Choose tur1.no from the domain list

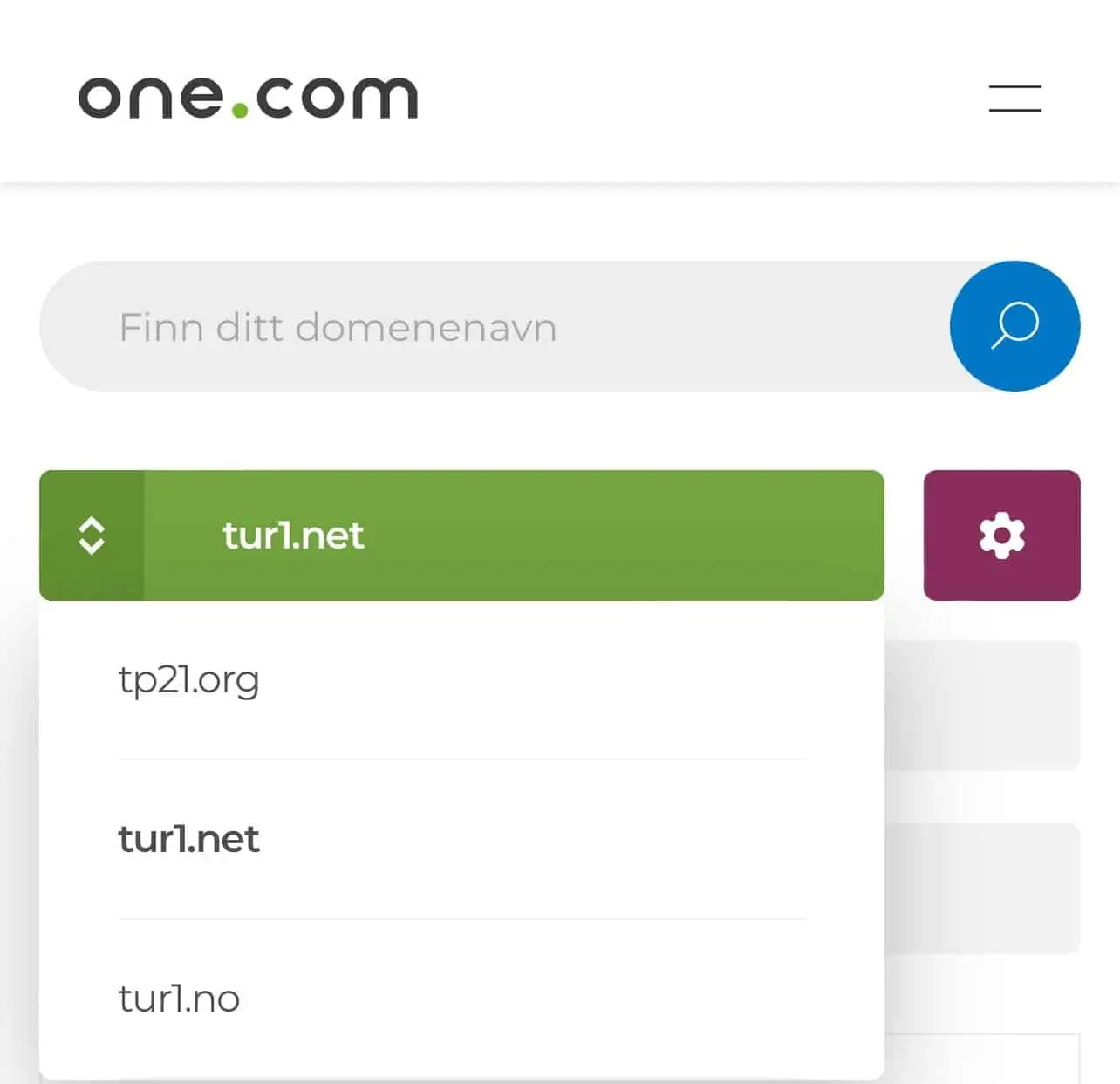[x=179, y=999]
